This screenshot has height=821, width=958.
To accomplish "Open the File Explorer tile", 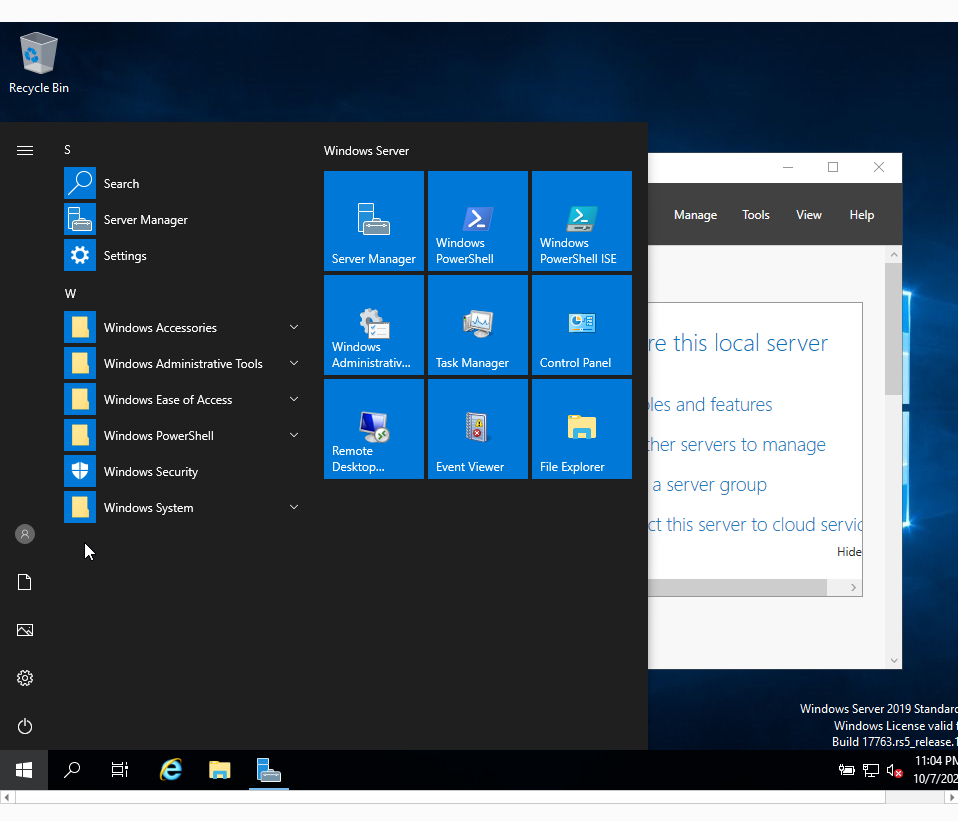I will coord(582,428).
